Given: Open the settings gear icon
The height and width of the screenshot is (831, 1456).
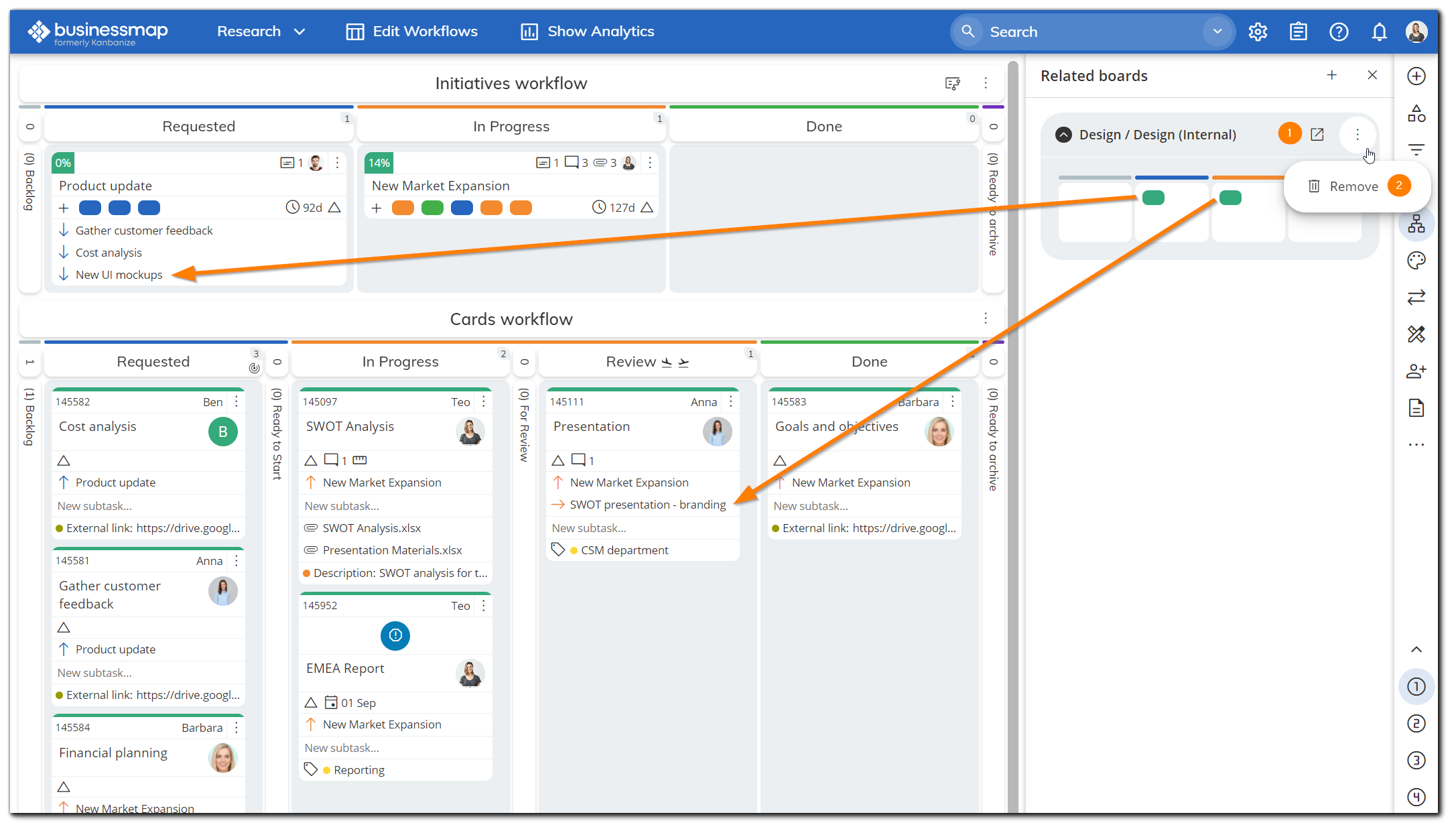Looking at the screenshot, I should 1258,31.
